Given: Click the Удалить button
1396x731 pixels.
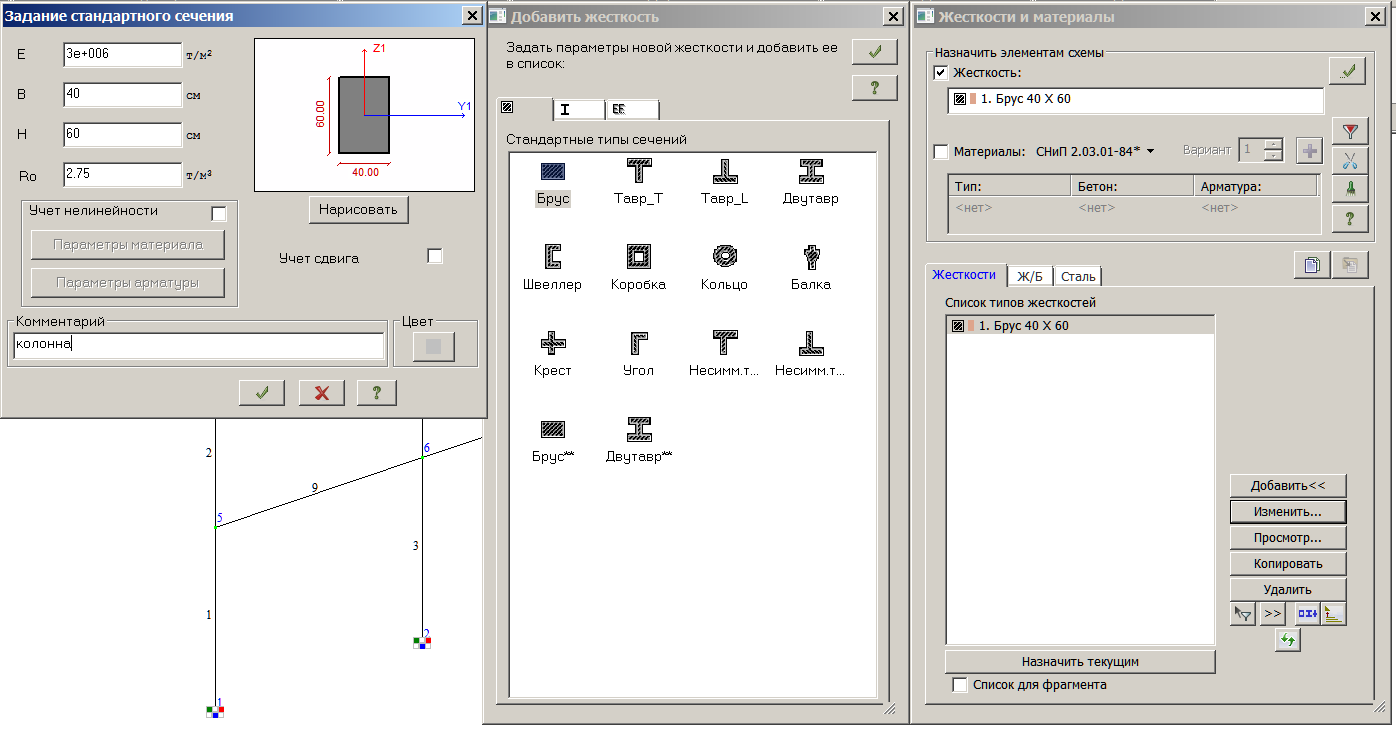Looking at the screenshot, I should 1288,590.
